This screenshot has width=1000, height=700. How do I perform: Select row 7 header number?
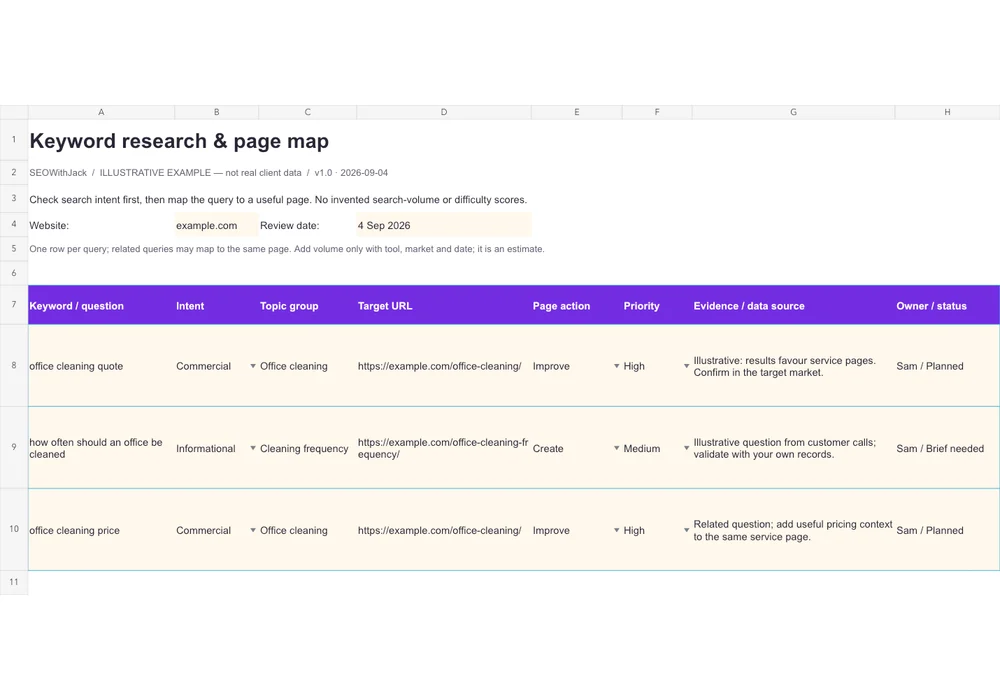click(x=14, y=305)
